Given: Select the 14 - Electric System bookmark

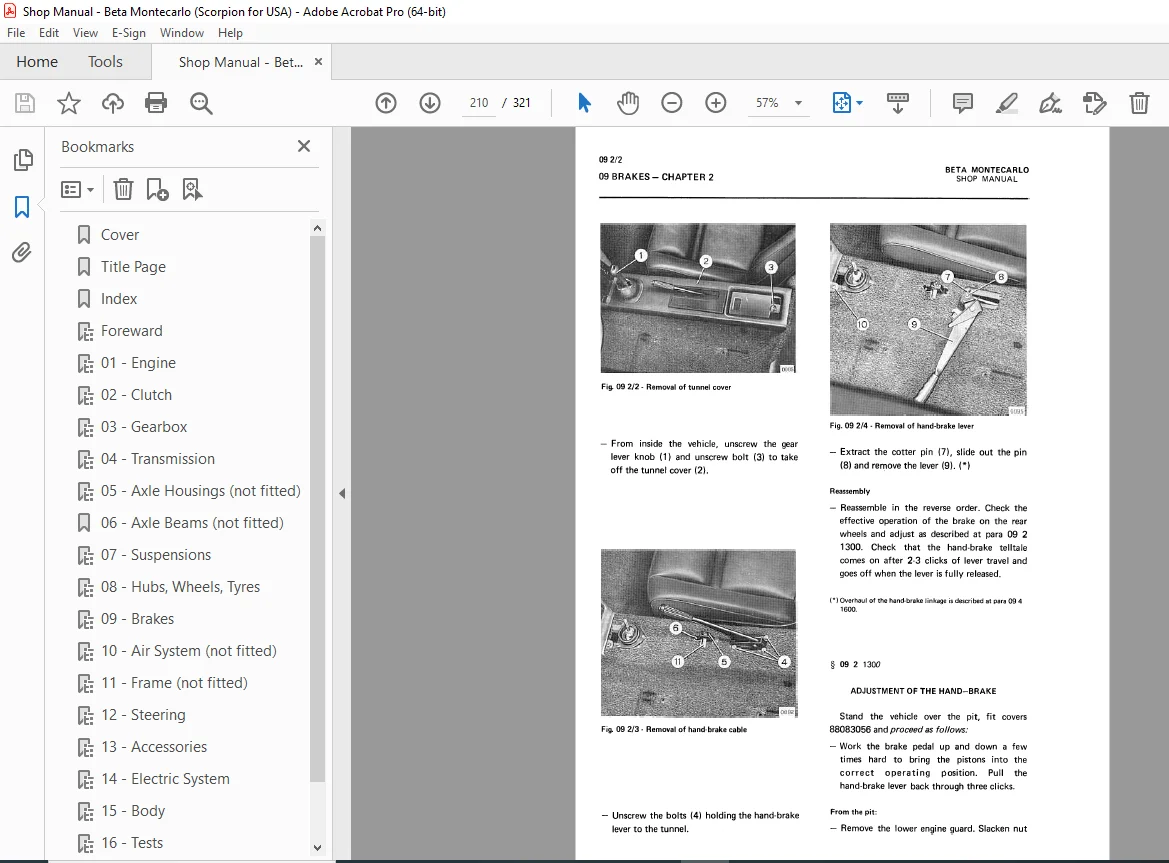Looking at the screenshot, I should [x=166, y=780].
